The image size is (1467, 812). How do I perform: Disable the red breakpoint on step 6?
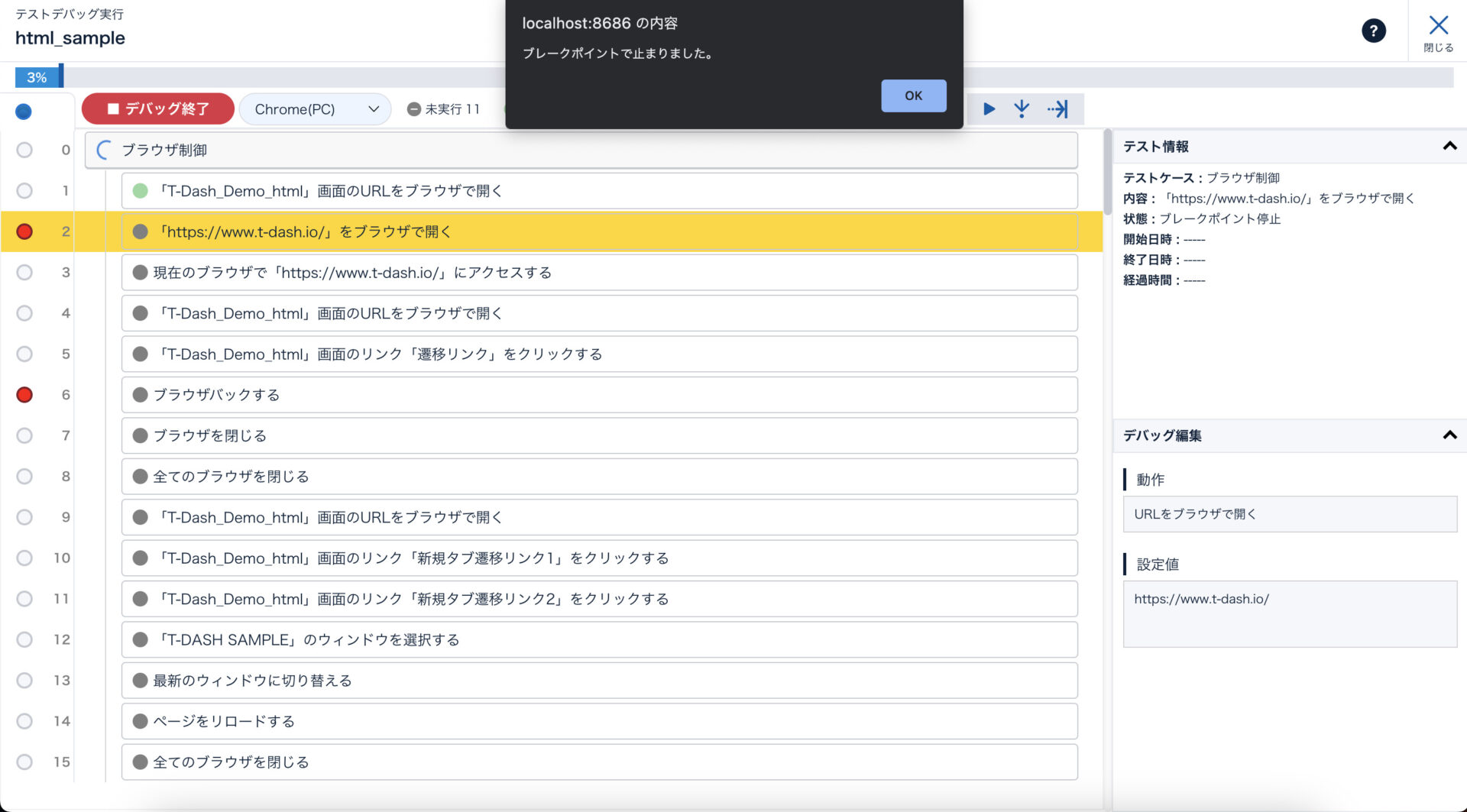pos(24,395)
